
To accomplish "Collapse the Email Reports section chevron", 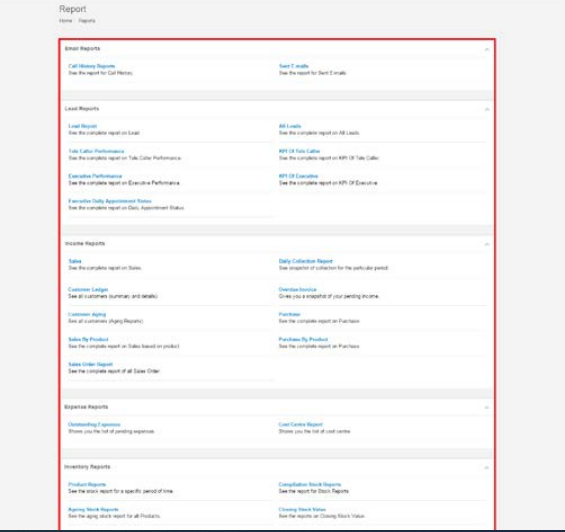I will click(x=487, y=49).
